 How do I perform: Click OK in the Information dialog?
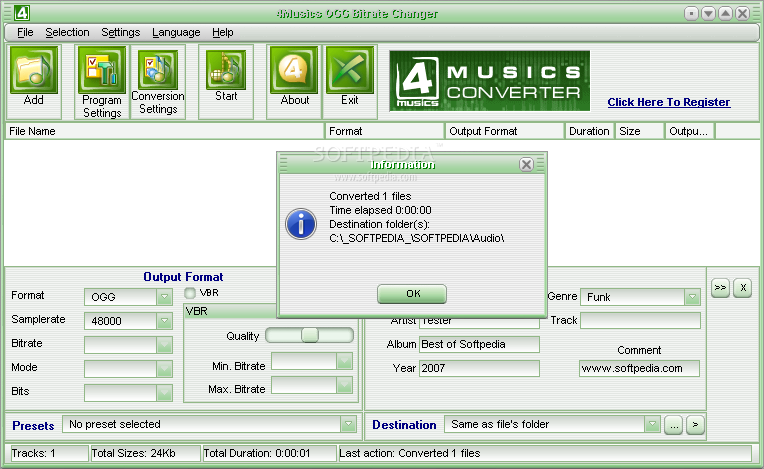(x=412, y=294)
